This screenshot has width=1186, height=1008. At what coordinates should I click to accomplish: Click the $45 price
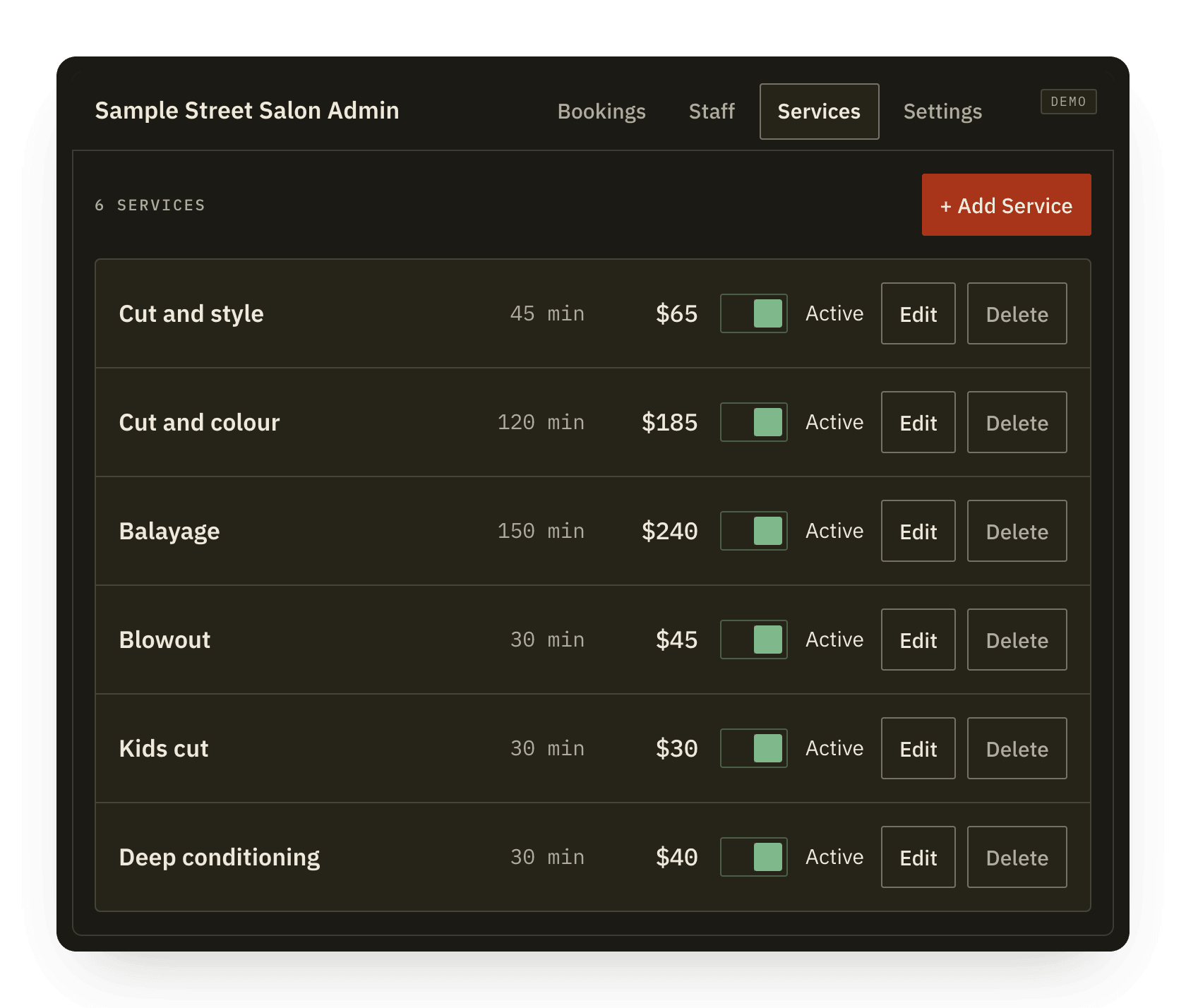click(x=676, y=640)
